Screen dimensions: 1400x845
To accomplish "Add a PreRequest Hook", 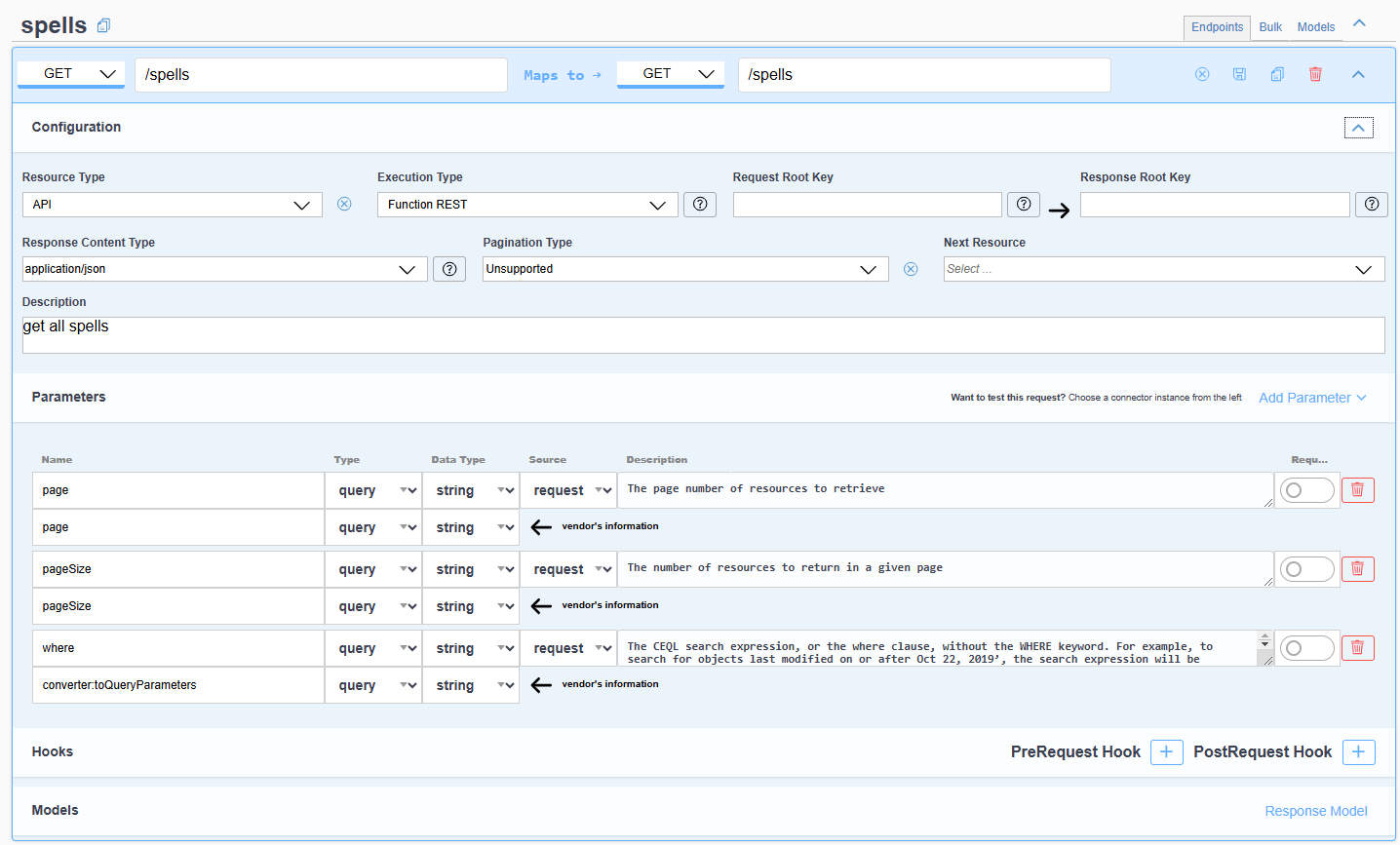I will coord(1166,751).
